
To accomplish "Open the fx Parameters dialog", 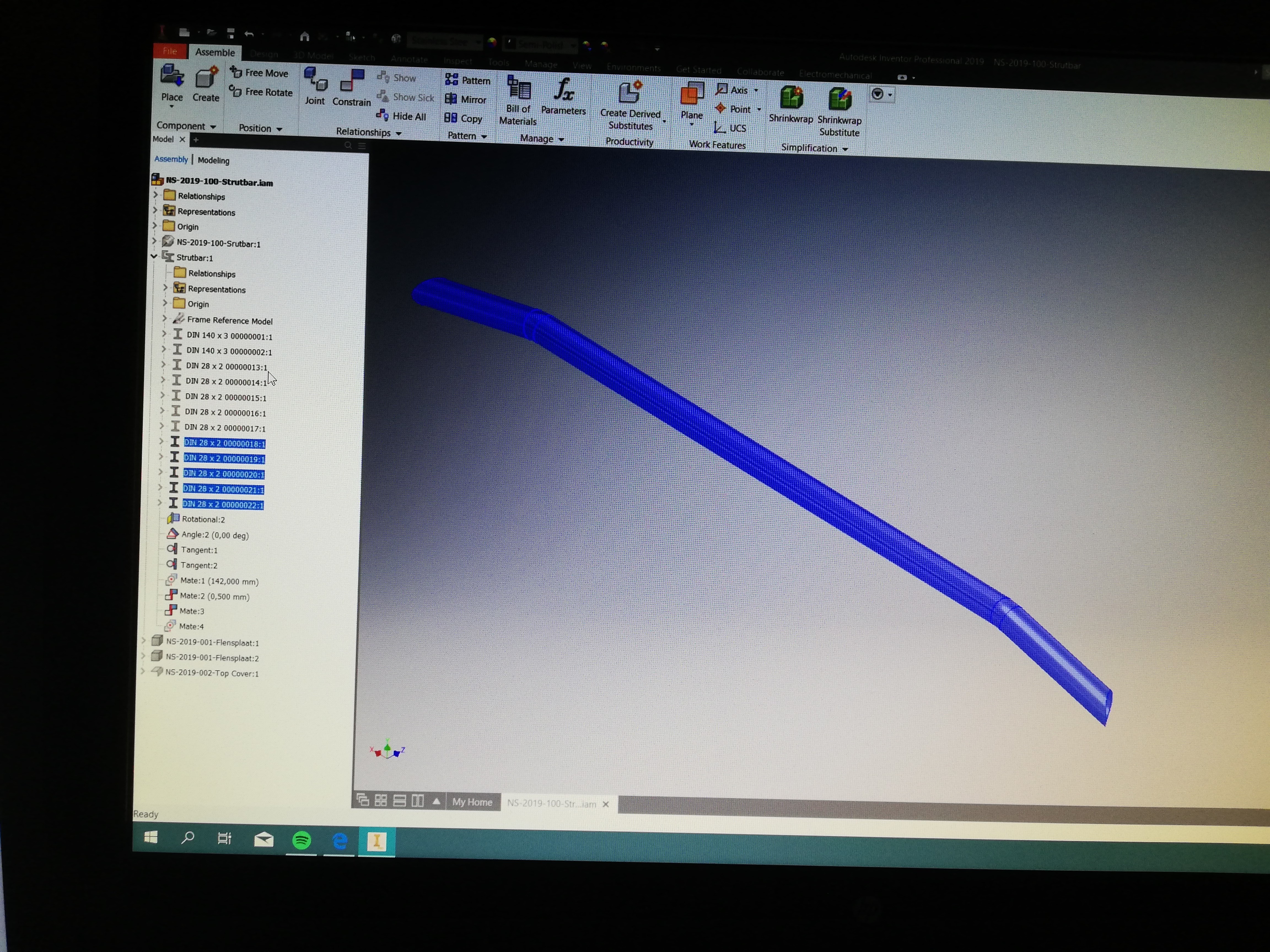I will [563, 96].
